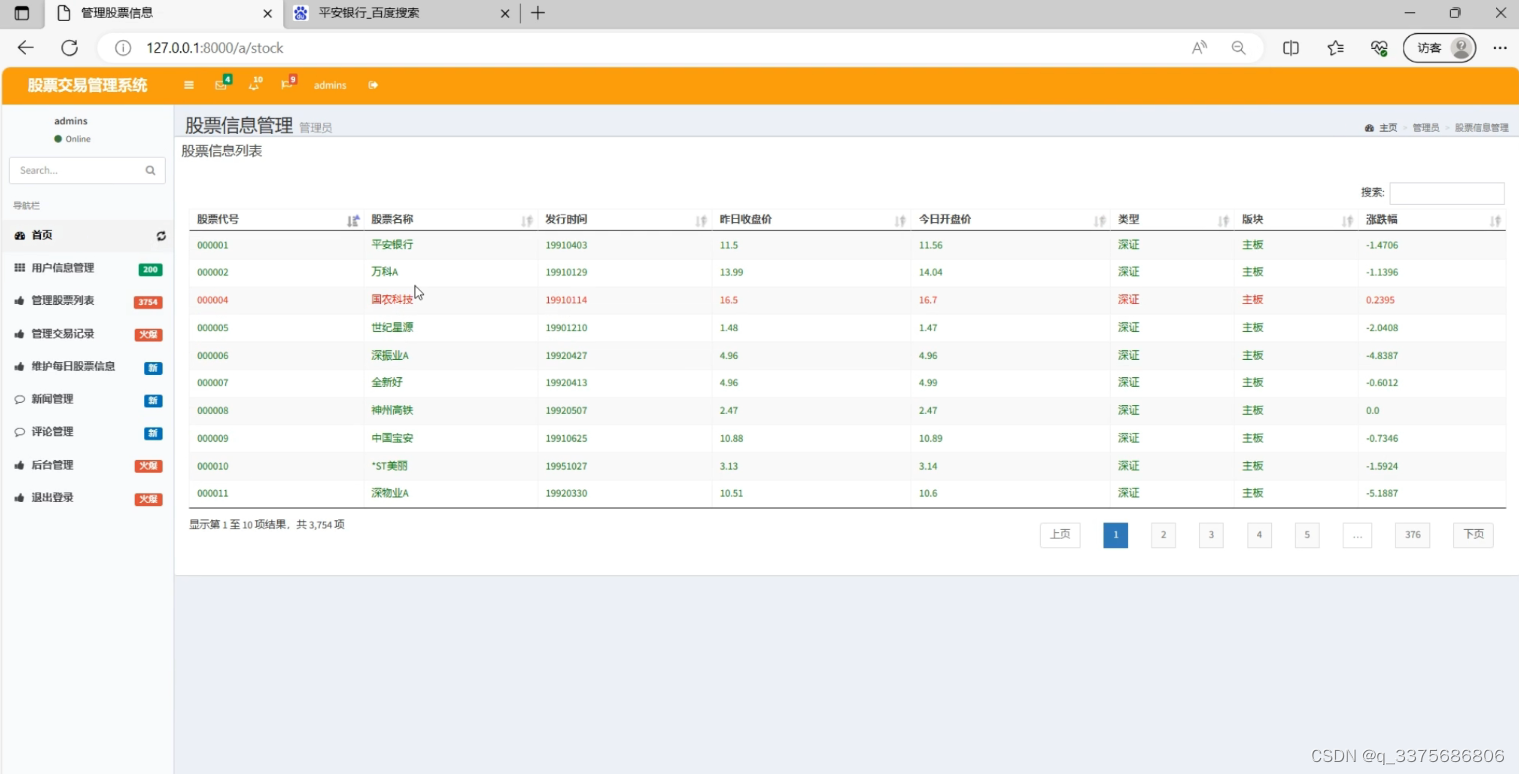This screenshot has width=1519, height=774.
Task: Sort table by 版块 column
Action: click(x=1296, y=220)
